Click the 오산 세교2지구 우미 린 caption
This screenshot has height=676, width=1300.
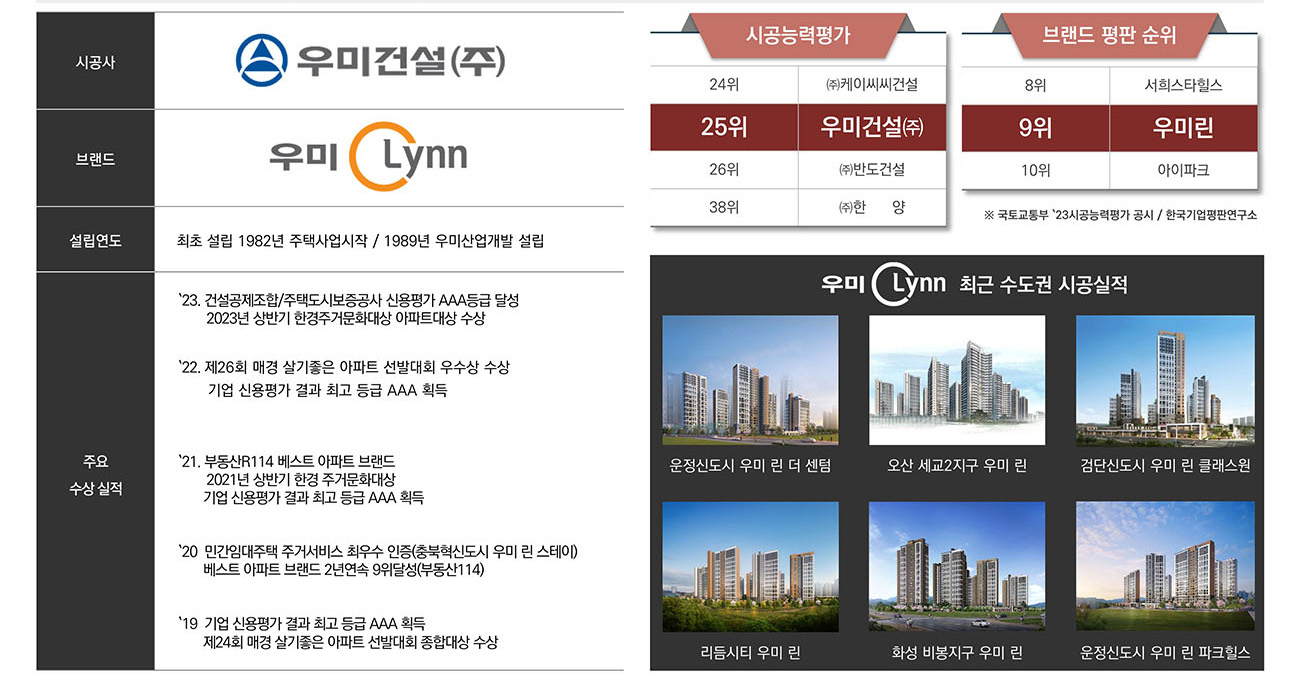click(957, 466)
